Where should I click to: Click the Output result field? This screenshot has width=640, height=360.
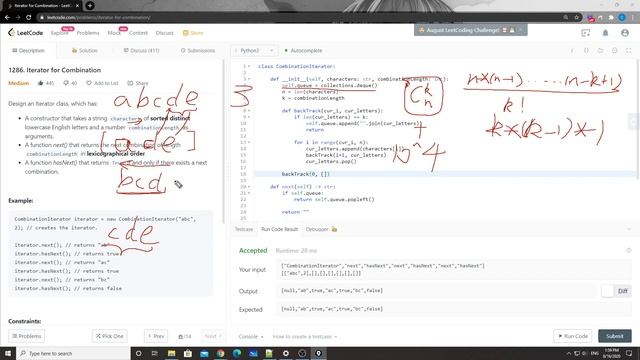(x=436, y=291)
